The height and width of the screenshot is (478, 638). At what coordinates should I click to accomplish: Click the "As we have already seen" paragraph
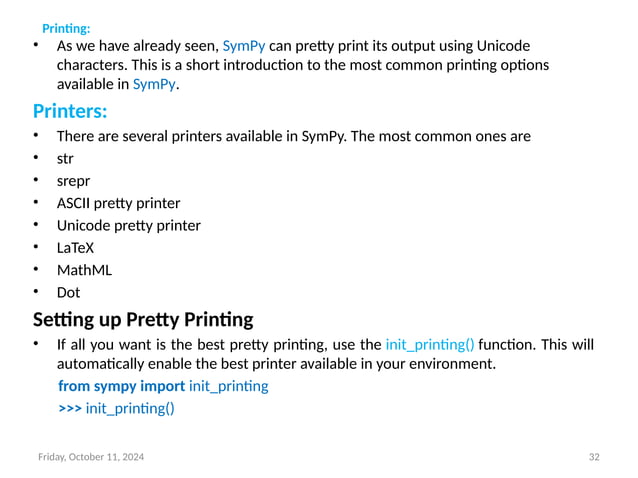point(300,65)
